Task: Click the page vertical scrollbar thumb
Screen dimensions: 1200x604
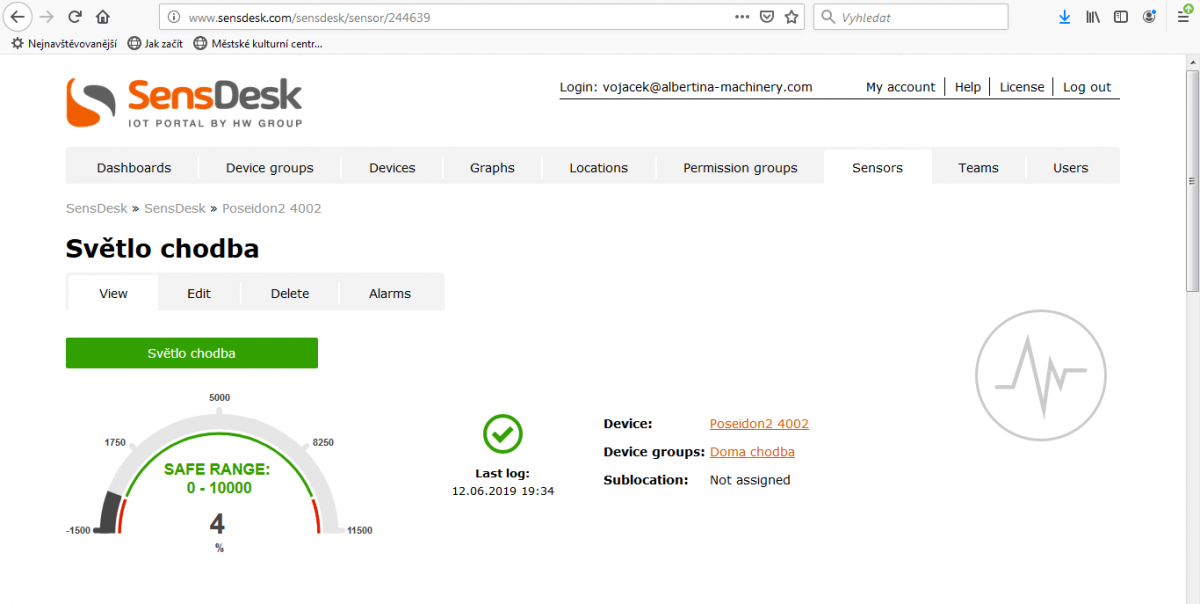Action: [1192, 182]
